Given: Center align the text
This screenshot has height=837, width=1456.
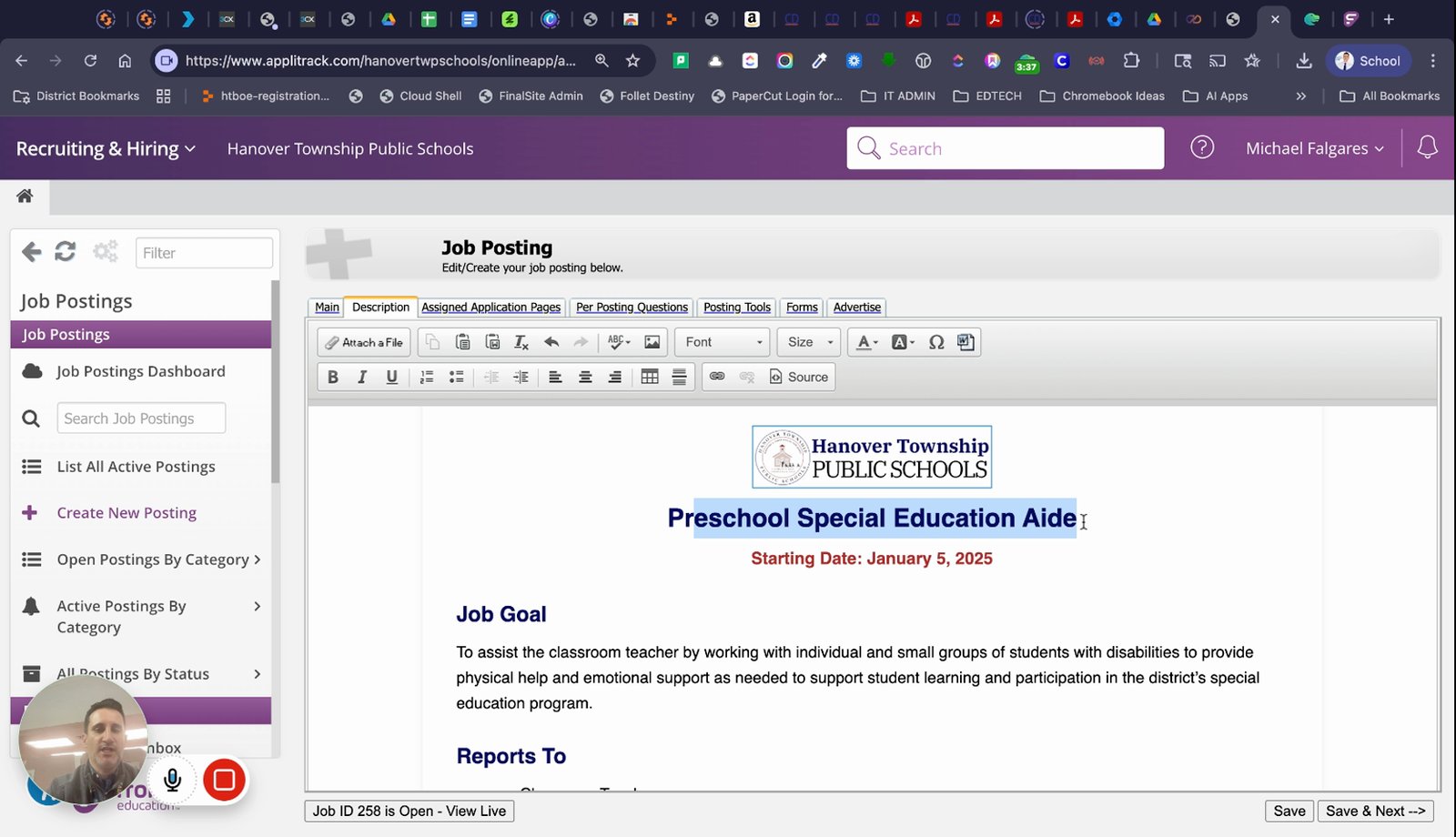Looking at the screenshot, I should pyautogui.click(x=585, y=377).
